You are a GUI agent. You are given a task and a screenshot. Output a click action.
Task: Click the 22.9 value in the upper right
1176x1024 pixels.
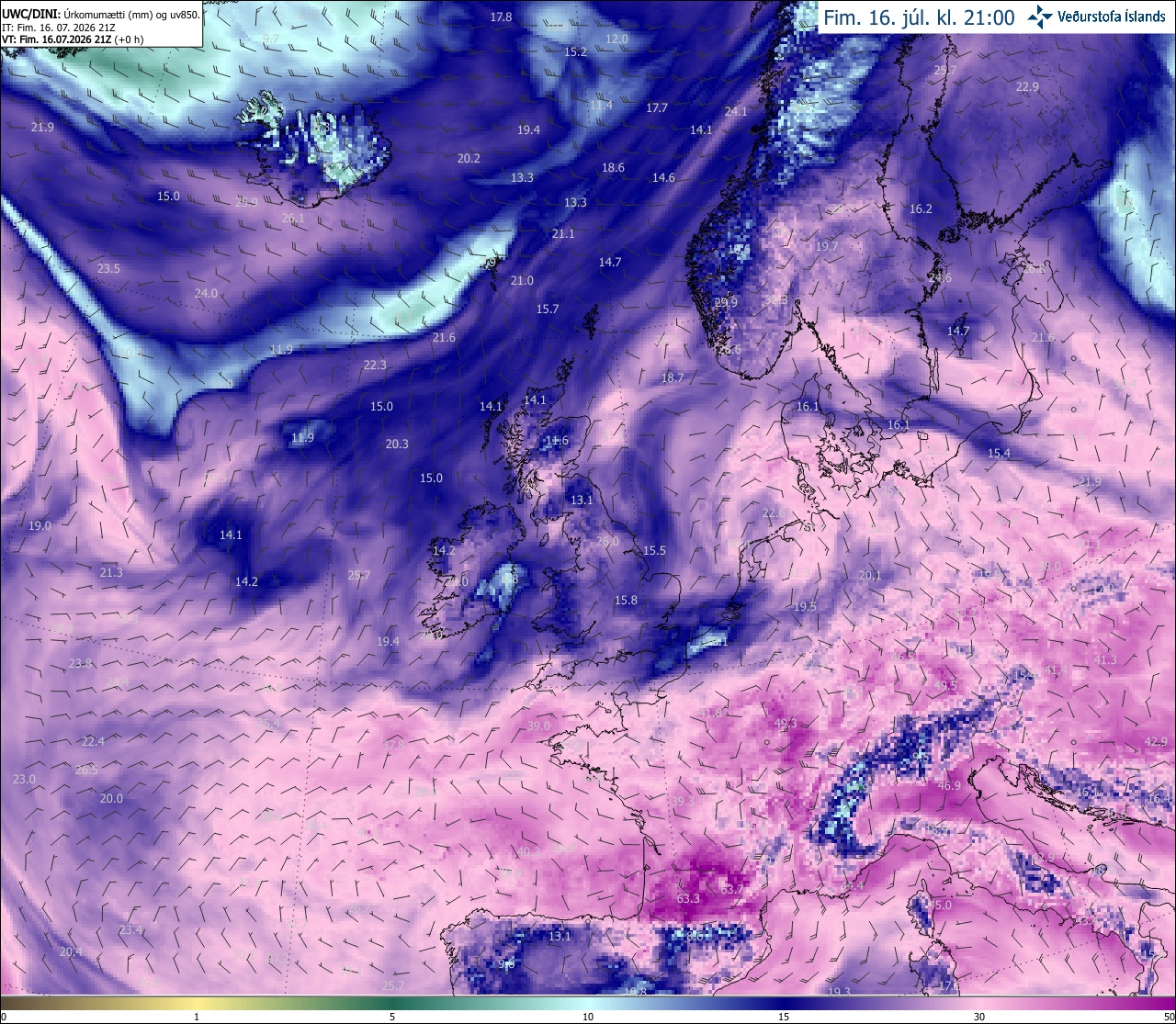point(1027,86)
